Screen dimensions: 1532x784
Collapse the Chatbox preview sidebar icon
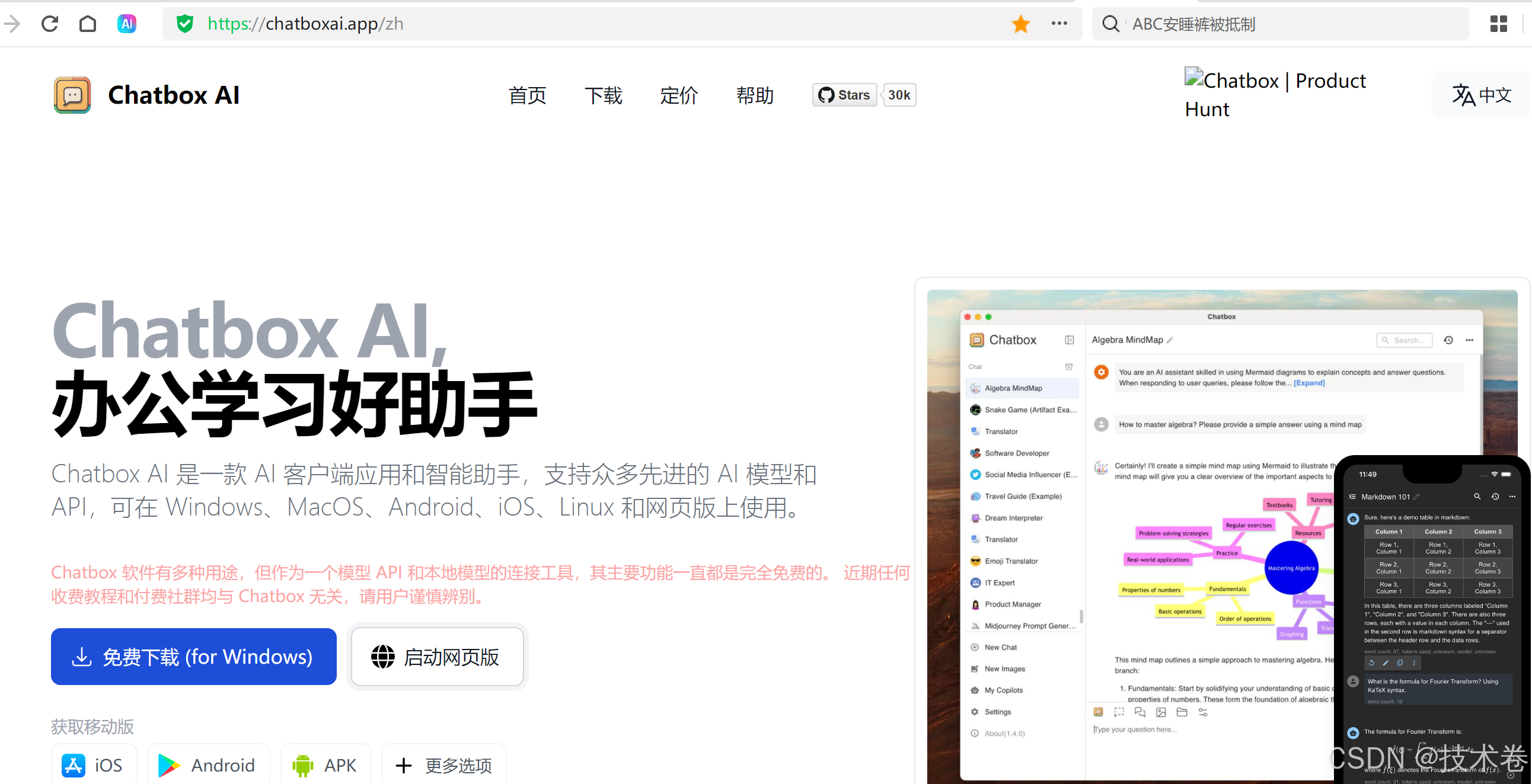click(x=1069, y=340)
